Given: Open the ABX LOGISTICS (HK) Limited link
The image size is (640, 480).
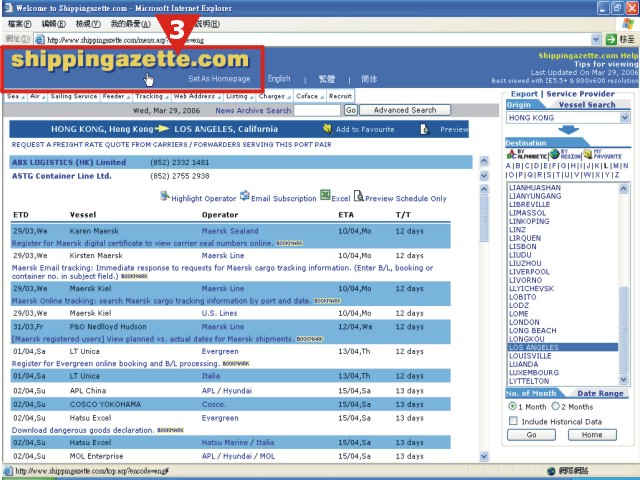Looking at the screenshot, I should 69,162.
